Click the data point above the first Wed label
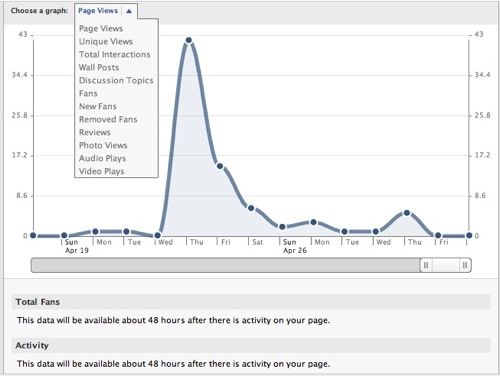500x376 pixels. (x=158, y=235)
